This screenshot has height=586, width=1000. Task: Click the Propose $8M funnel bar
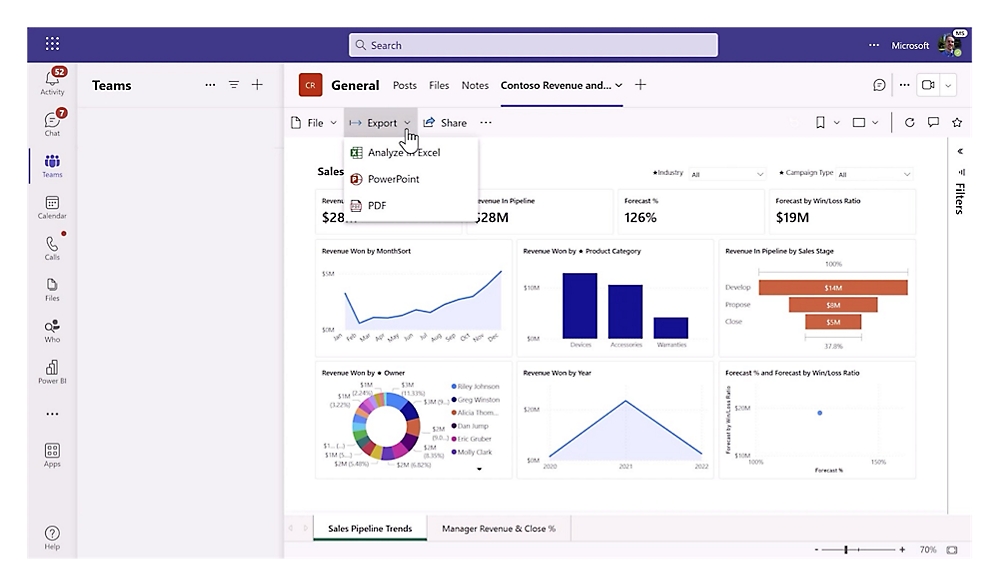tap(833, 305)
